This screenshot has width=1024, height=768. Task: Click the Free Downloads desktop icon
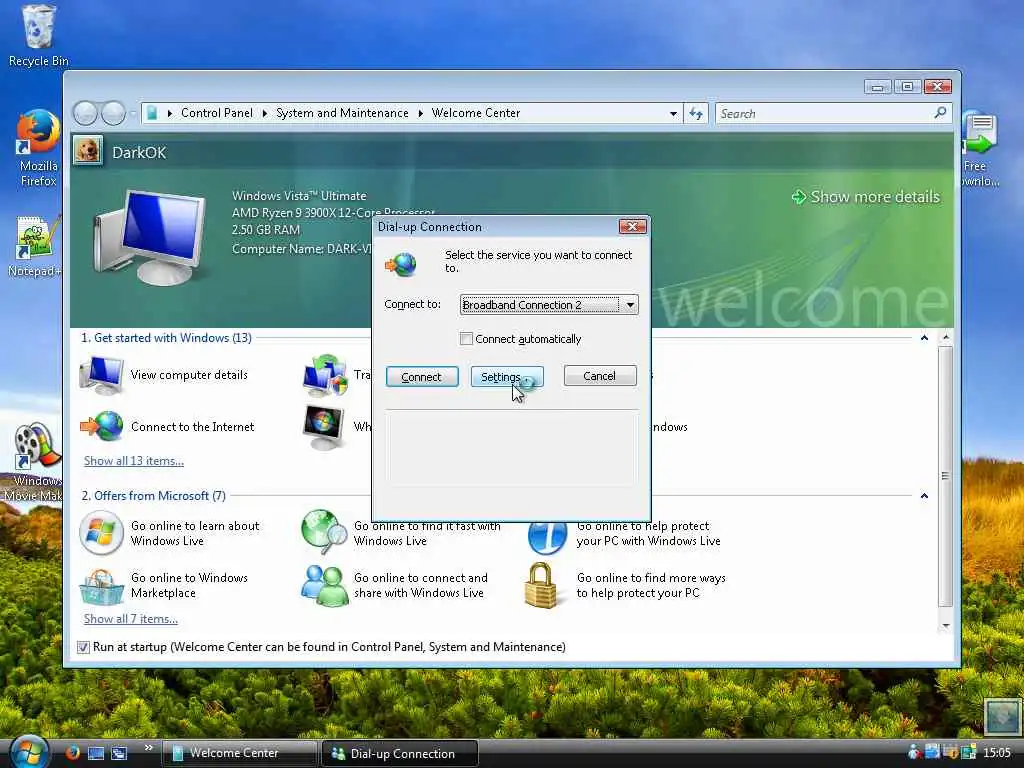[979, 149]
